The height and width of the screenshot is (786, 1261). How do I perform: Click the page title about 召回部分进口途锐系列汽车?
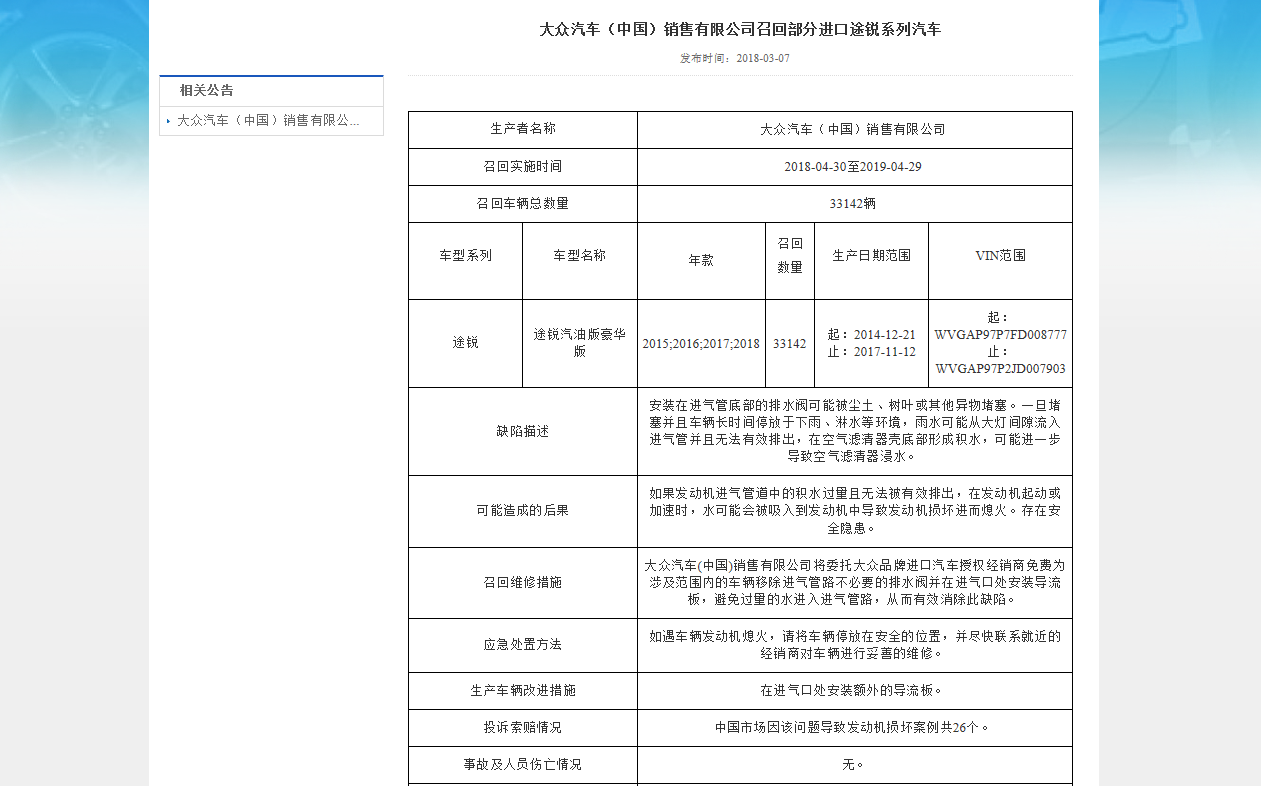[x=740, y=29]
